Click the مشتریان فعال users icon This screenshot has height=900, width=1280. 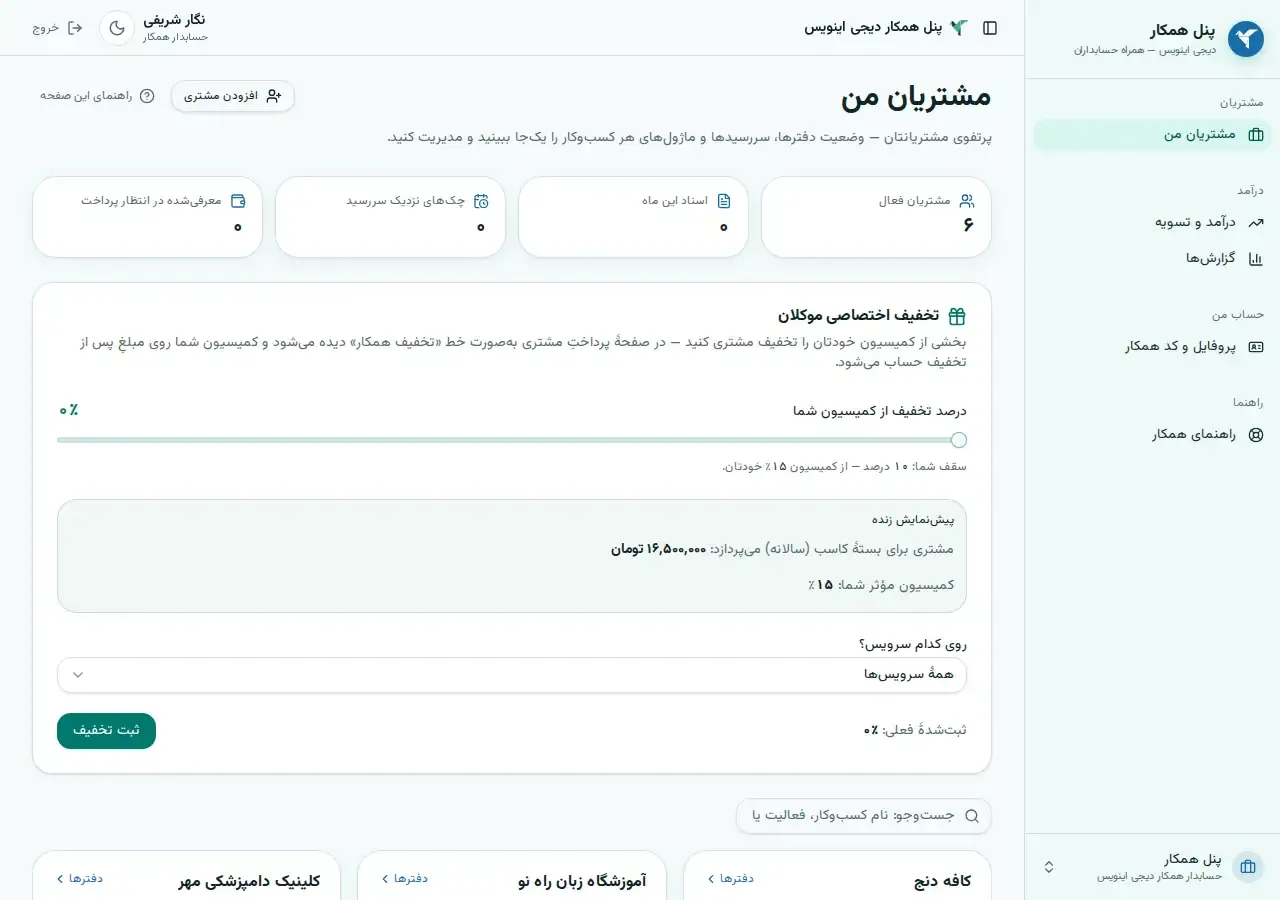coord(967,201)
